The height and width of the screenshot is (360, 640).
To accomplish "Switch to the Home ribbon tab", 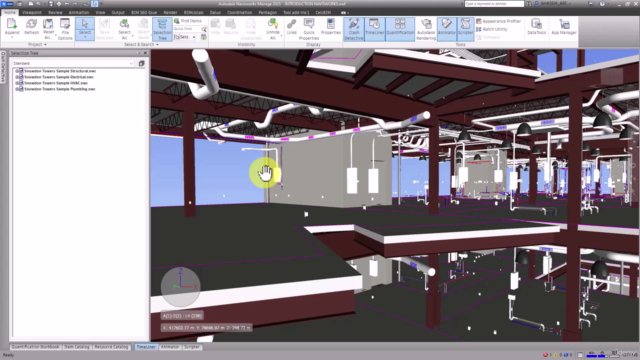I will 9,12.
